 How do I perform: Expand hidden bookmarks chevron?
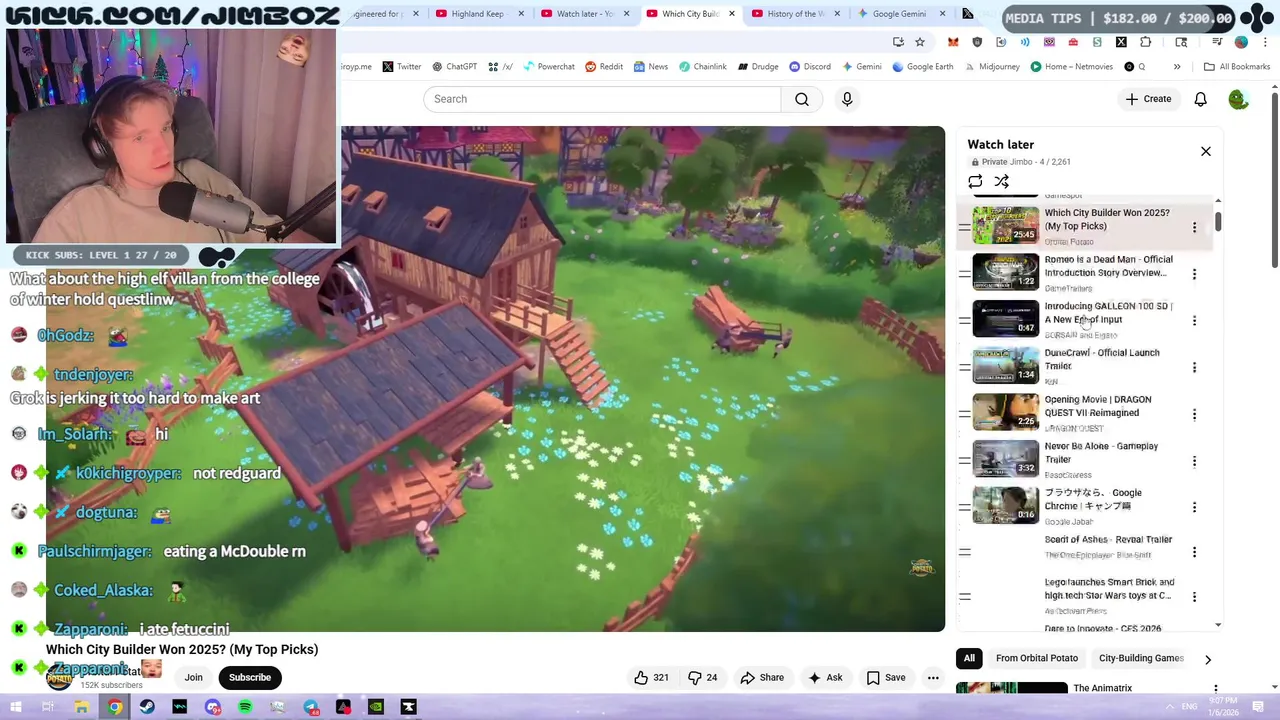(1177, 67)
